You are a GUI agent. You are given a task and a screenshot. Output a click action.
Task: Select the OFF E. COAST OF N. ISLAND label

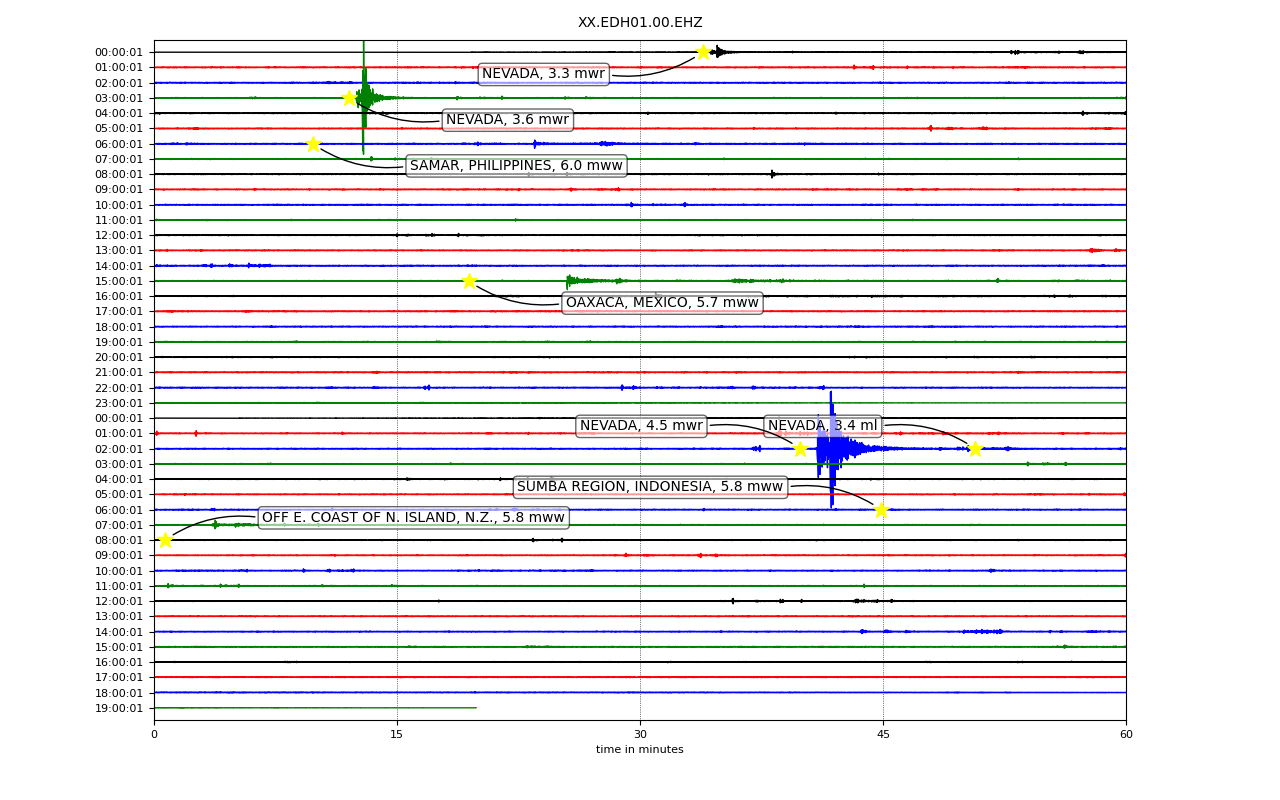pyautogui.click(x=413, y=517)
